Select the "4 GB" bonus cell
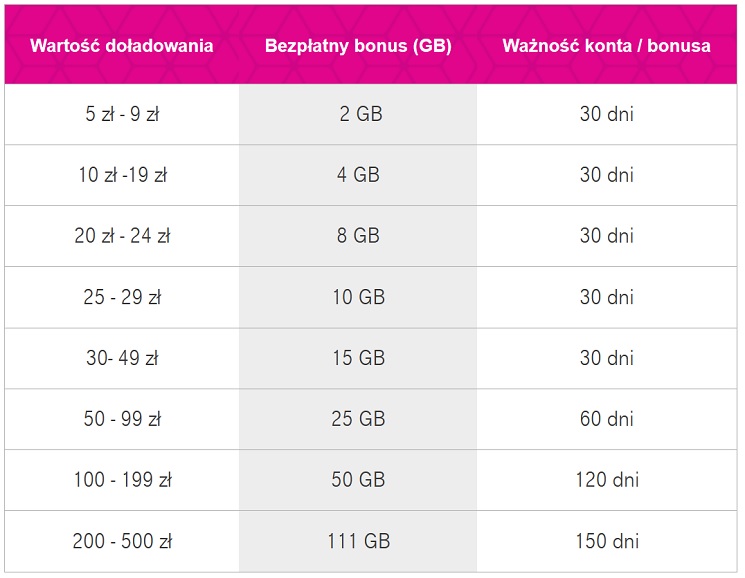The height and width of the screenshot is (578, 745). click(x=358, y=175)
